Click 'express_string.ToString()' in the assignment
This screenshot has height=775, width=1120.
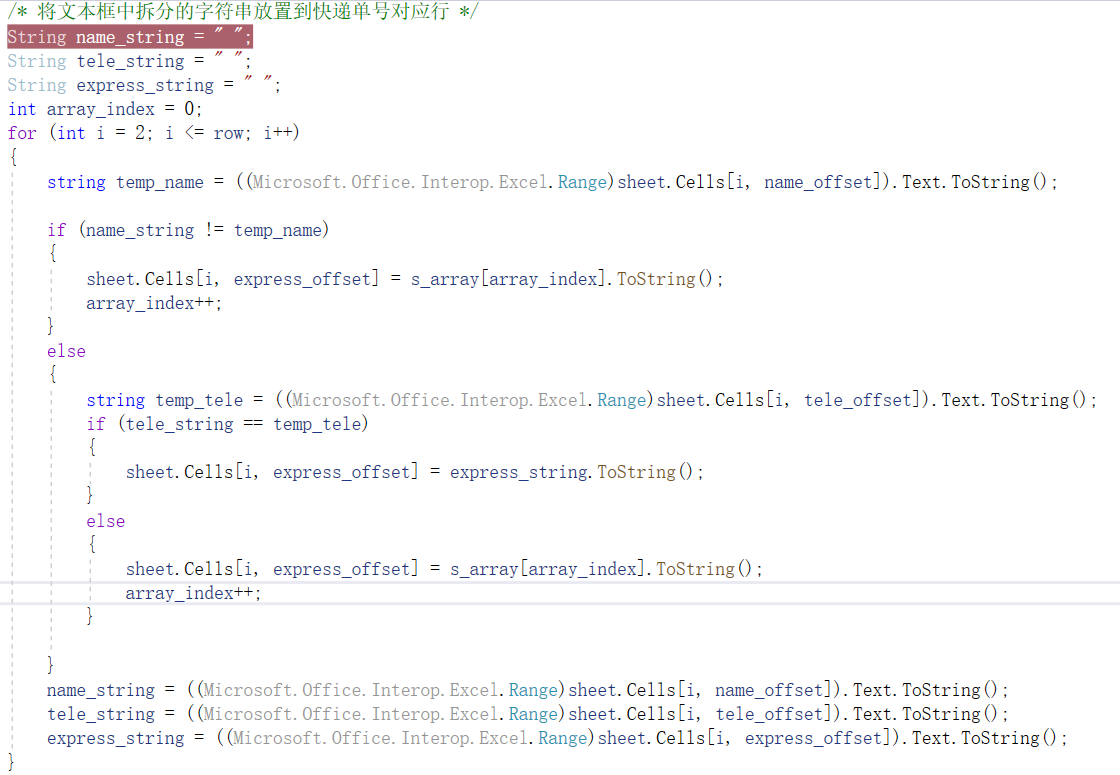(571, 472)
